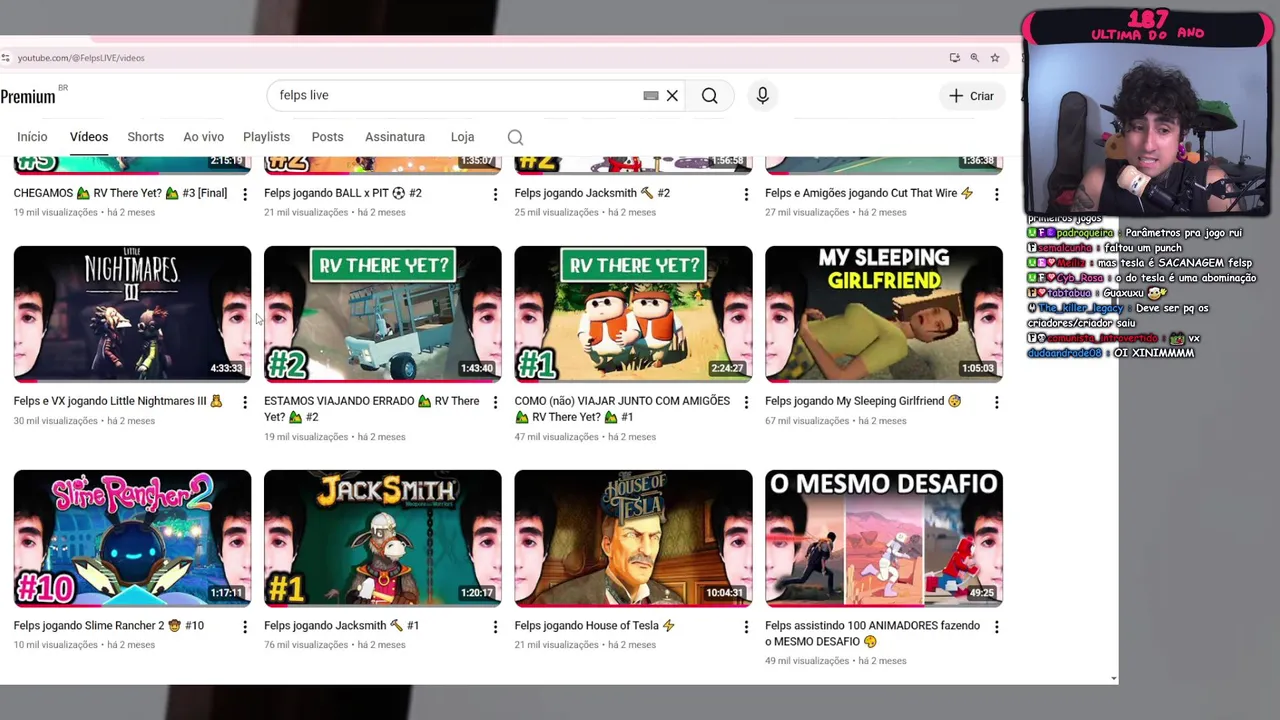
Task: Select the Vídeos tab
Action: [89, 137]
